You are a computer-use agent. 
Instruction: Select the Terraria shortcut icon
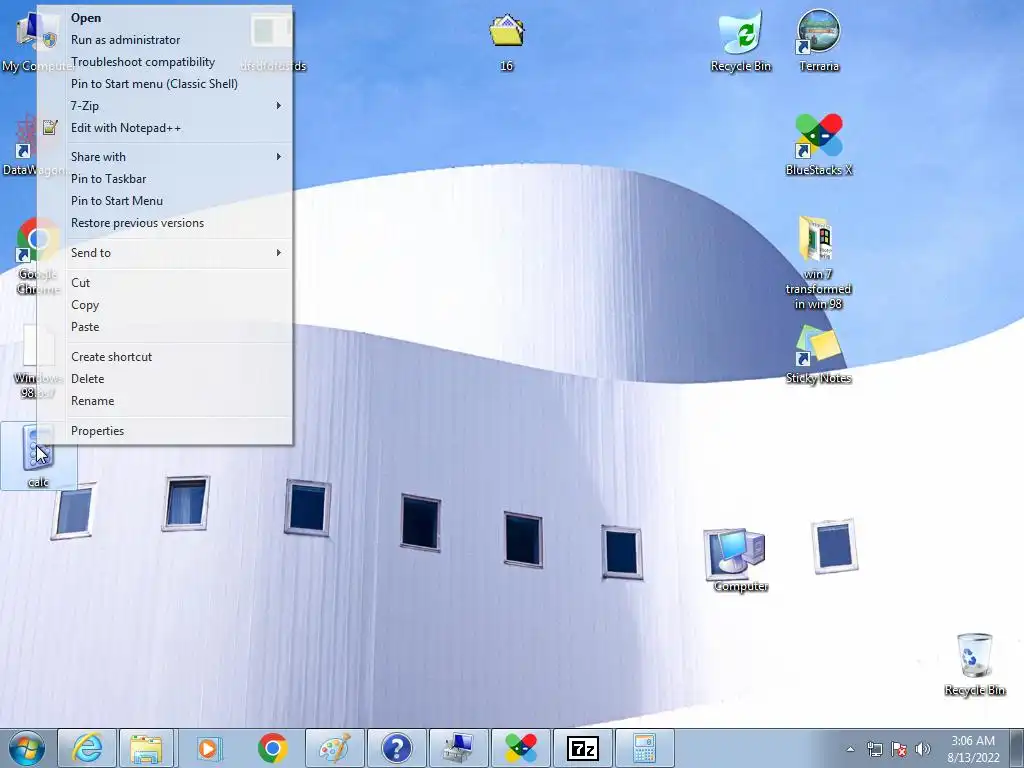(x=819, y=41)
